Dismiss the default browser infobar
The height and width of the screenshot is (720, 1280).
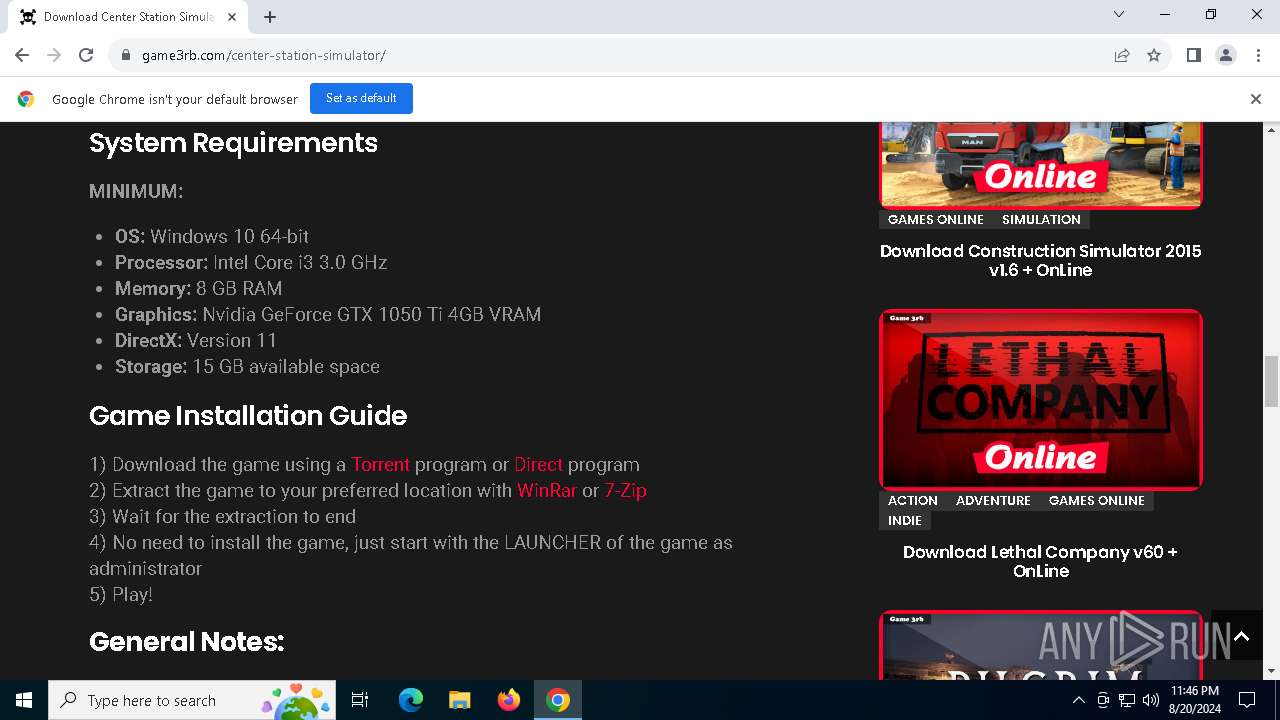1255,99
